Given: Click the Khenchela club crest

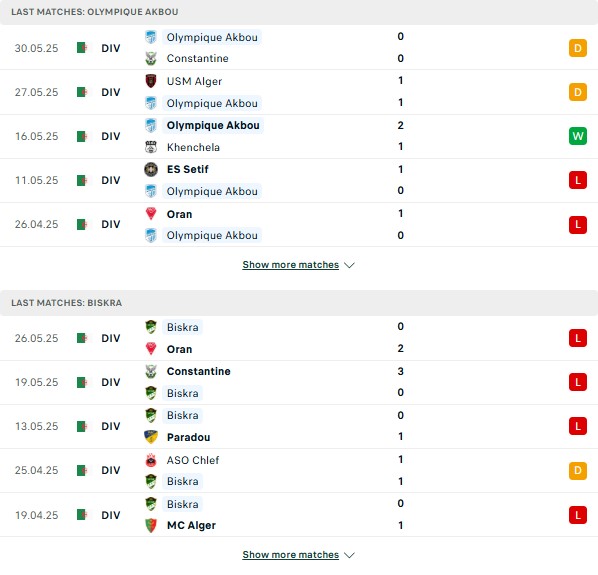Looking at the screenshot, I should tap(151, 147).
